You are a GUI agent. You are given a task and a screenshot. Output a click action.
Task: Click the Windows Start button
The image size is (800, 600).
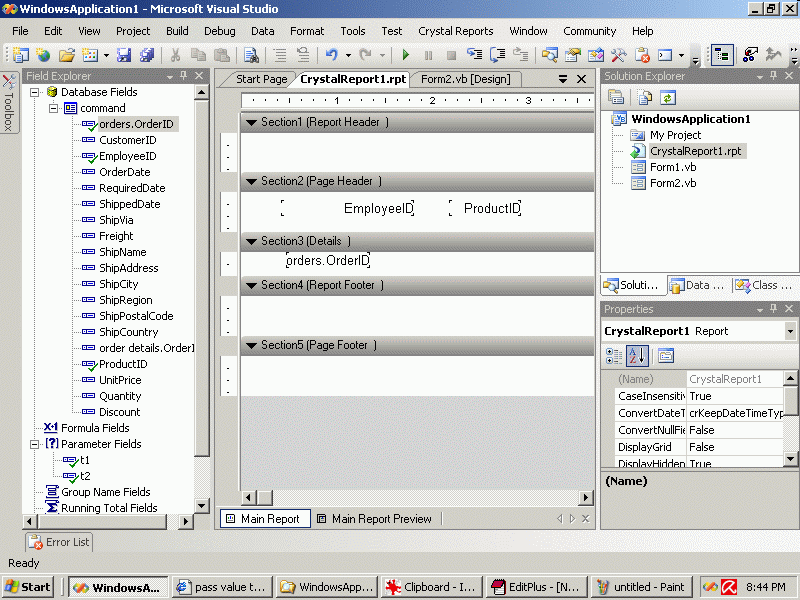[29, 587]
